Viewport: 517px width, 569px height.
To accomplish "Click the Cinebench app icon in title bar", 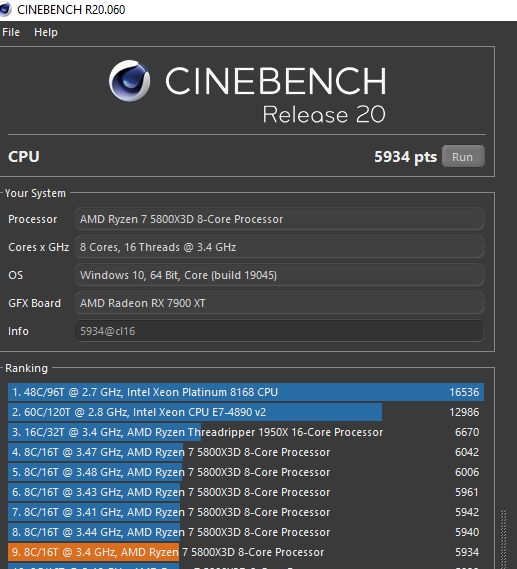I will tap(5, 9).
